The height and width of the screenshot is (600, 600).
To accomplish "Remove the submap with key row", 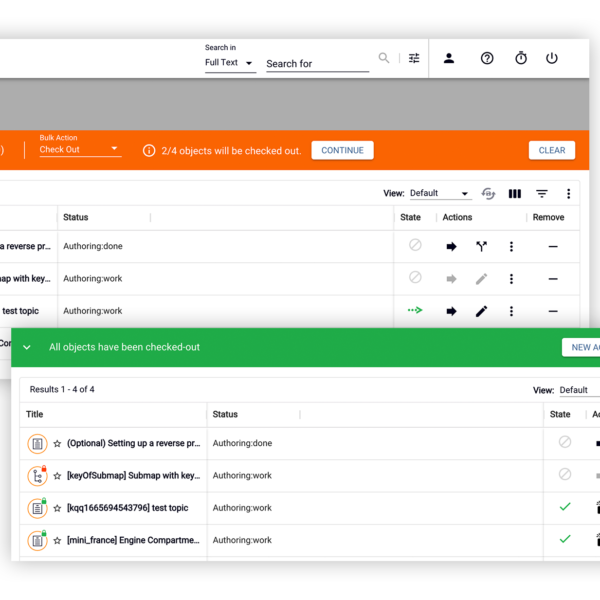I will (553, 279).
